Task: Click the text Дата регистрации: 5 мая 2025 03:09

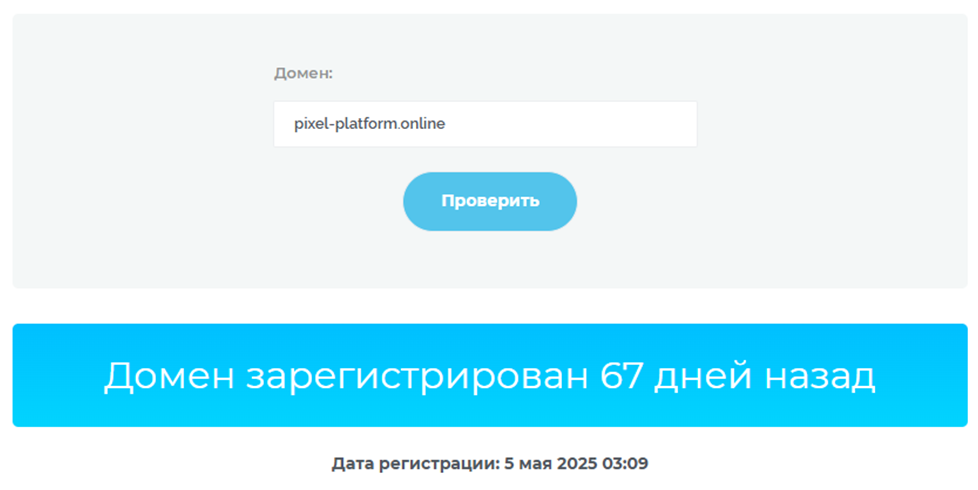Action: (x=490, y=464)
